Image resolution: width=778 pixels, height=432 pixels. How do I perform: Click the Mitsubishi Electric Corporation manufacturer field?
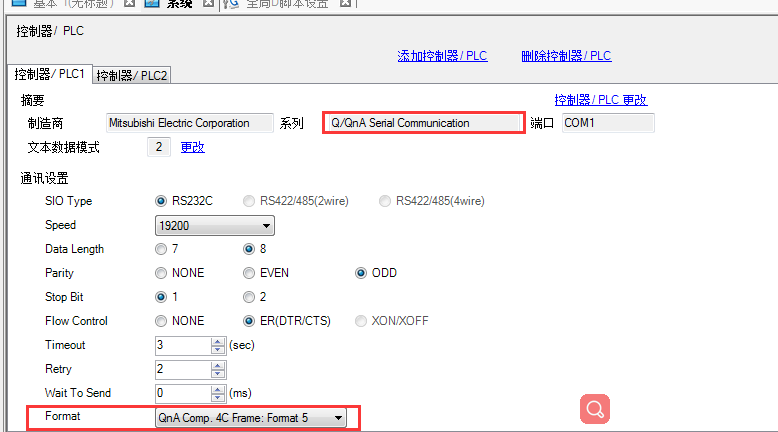point(190,123)
